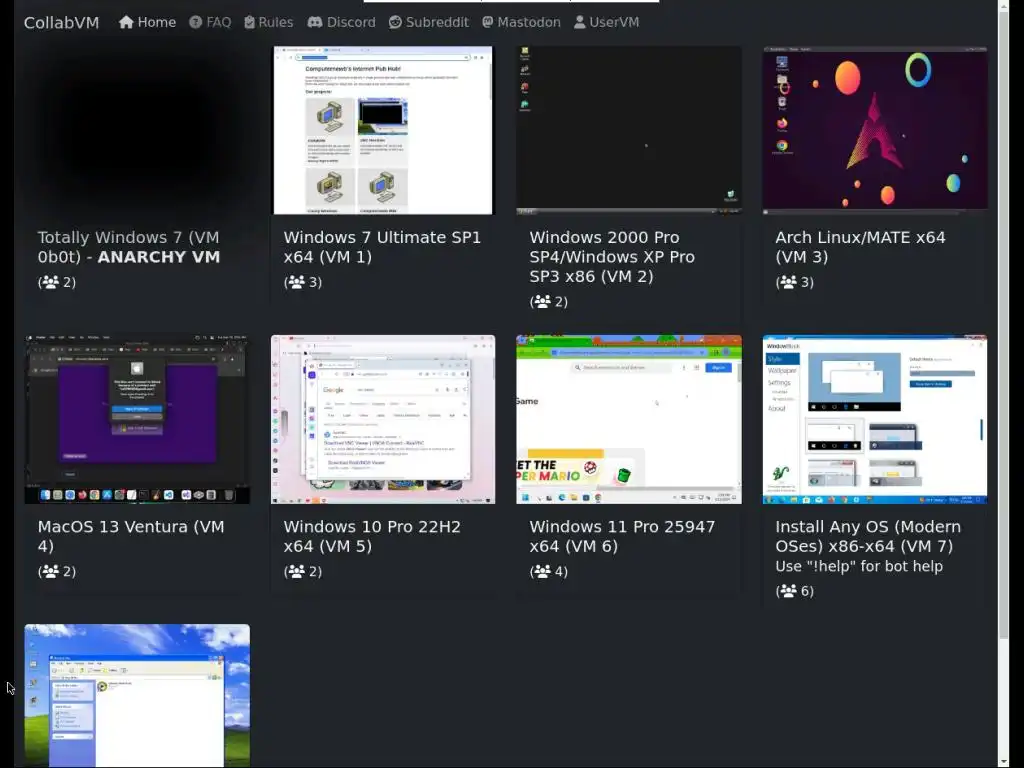Viewport: 1024px width, 768px height.
Task: Open the Rules nav link
Action: pos(268,22)
